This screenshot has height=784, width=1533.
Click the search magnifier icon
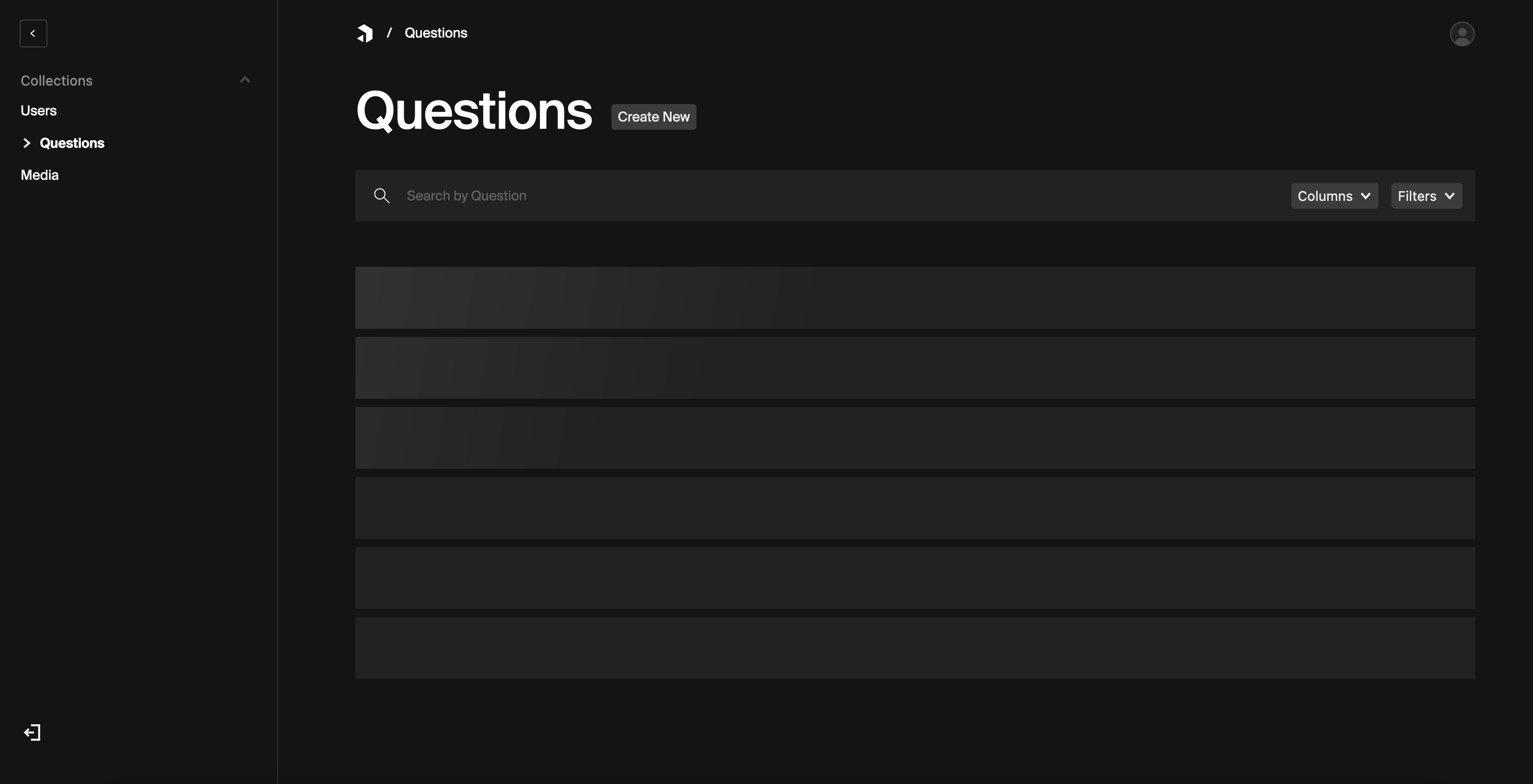382,196
